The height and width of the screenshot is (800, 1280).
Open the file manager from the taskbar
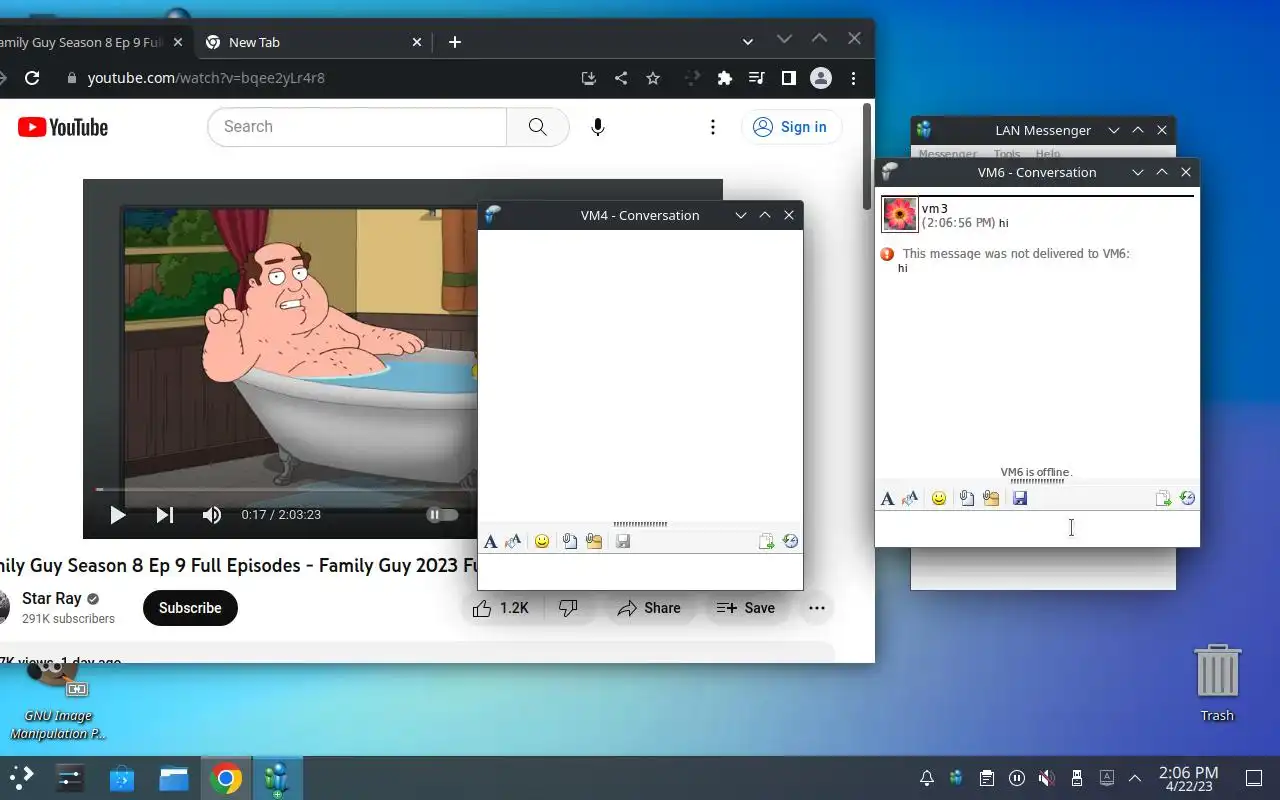(x=174, y=778)
